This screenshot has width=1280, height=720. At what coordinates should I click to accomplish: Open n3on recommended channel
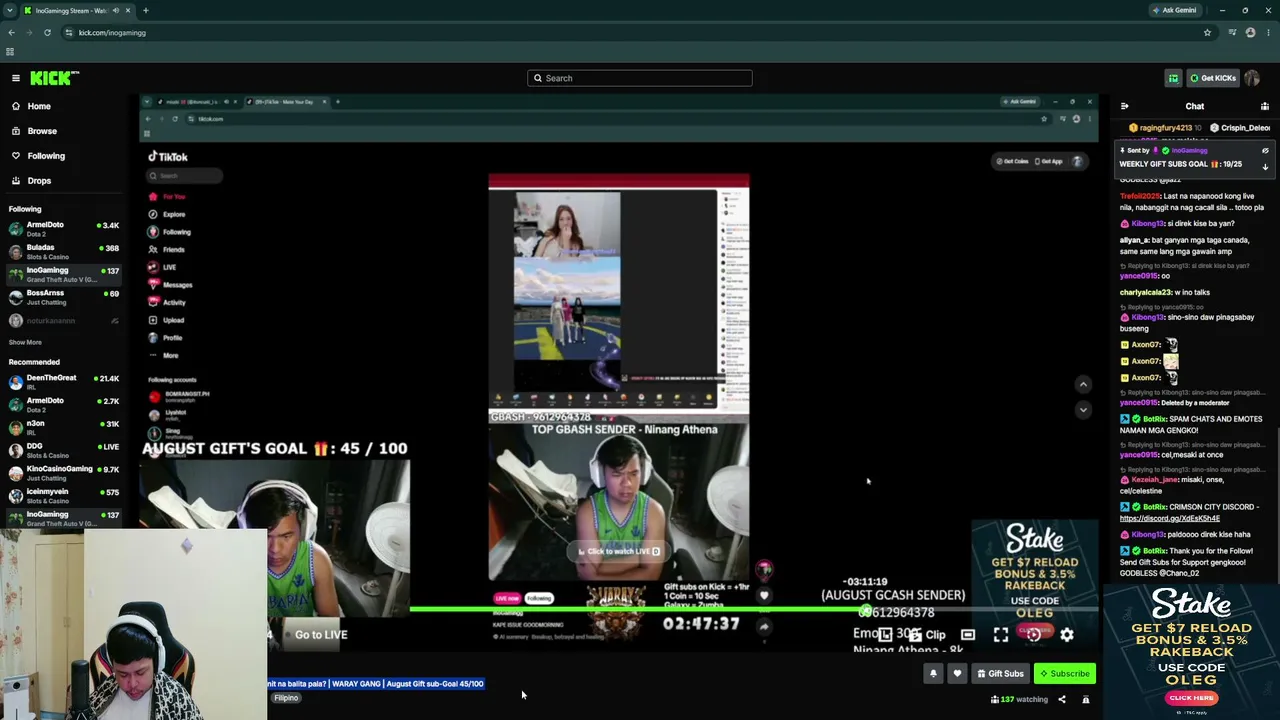pos(64,428)
